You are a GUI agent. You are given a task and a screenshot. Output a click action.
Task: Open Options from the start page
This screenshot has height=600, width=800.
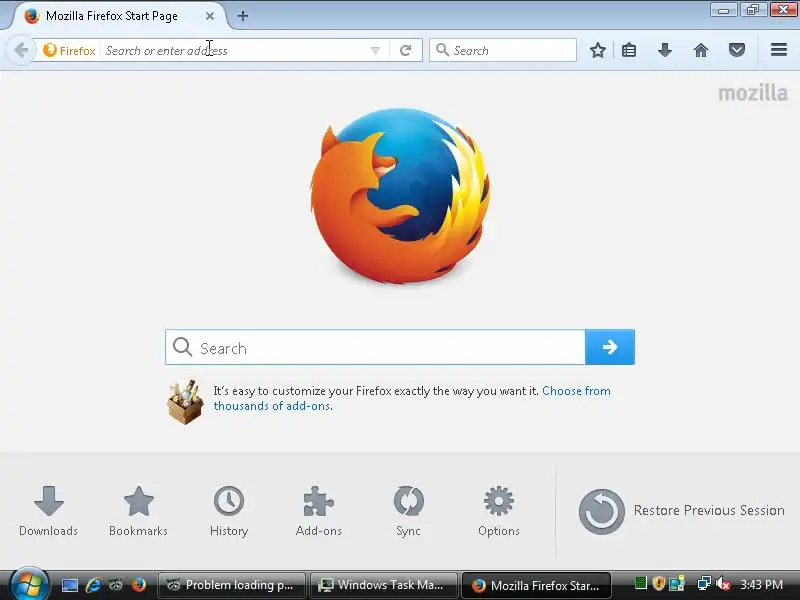point(498,511)
